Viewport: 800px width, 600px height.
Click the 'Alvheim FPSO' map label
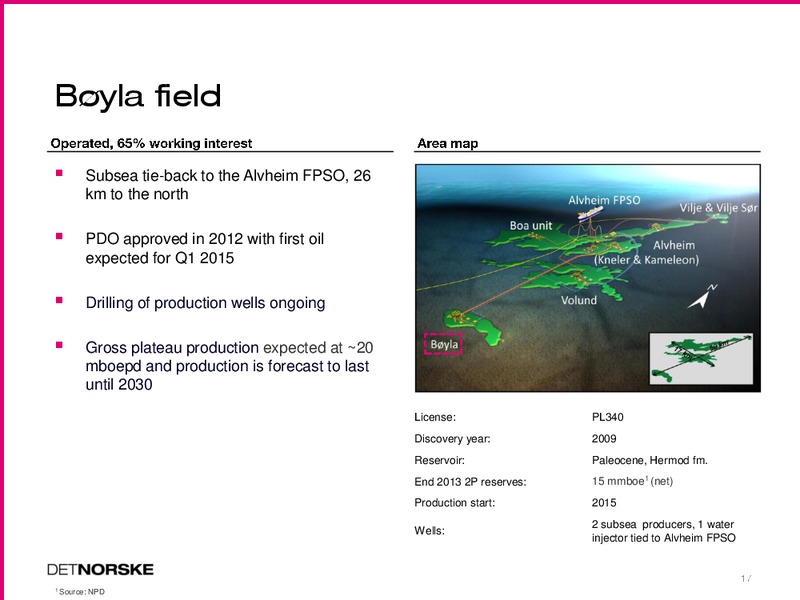(x=604, y=200)
